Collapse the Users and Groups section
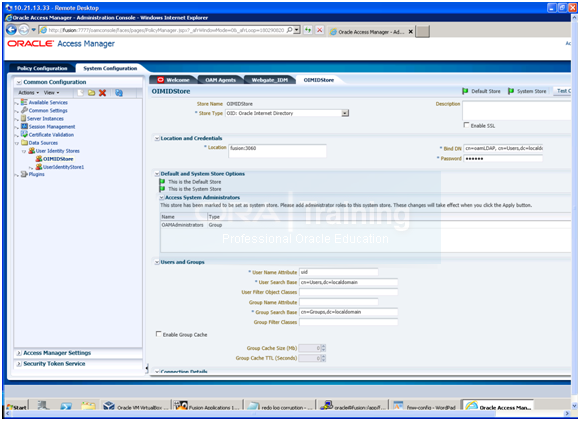The image size is (580, 421). pos(157,262)
